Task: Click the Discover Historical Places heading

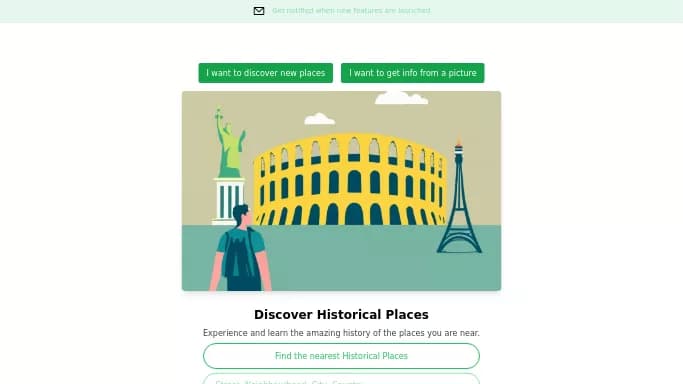Action: [x=342, y=314]
